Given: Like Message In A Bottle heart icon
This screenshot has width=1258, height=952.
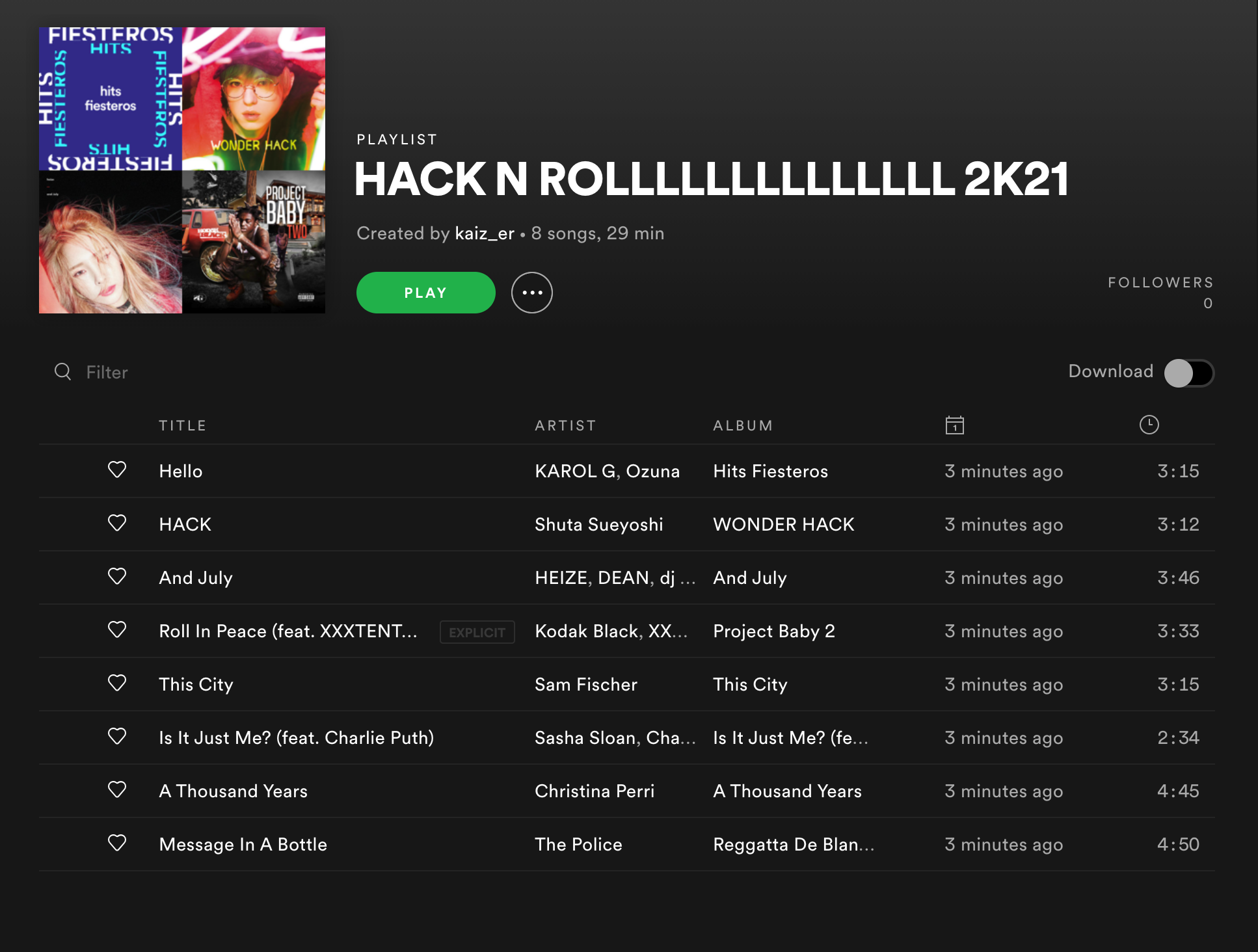Looking at the screenshot, I should pyautogui.click(x=117, y=843).
